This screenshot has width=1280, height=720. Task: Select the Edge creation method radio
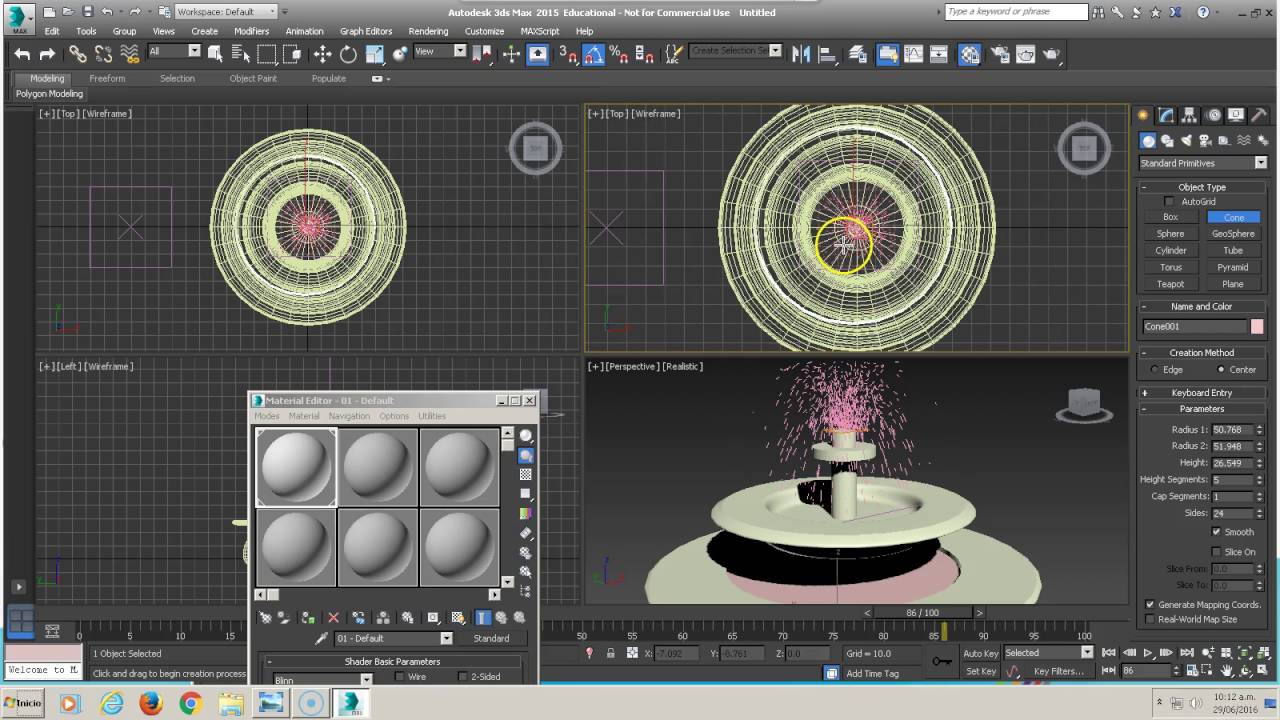(x=1154, y=370)
